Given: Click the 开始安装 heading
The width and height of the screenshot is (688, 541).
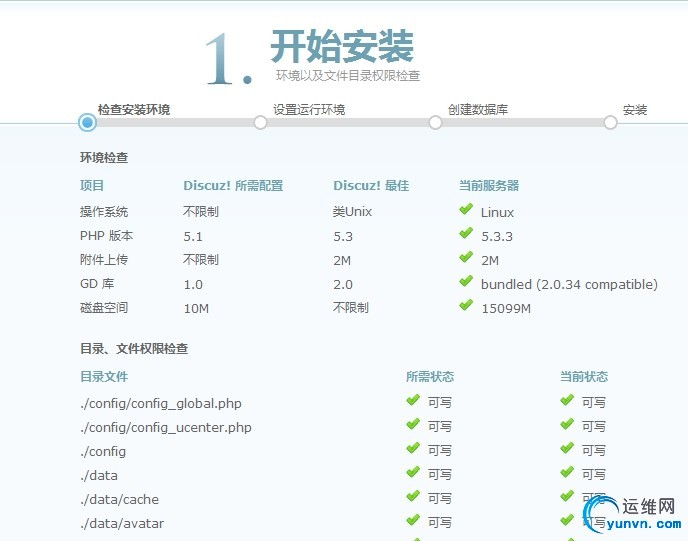Looking at the screenshot, I should [x=342, y=47].
